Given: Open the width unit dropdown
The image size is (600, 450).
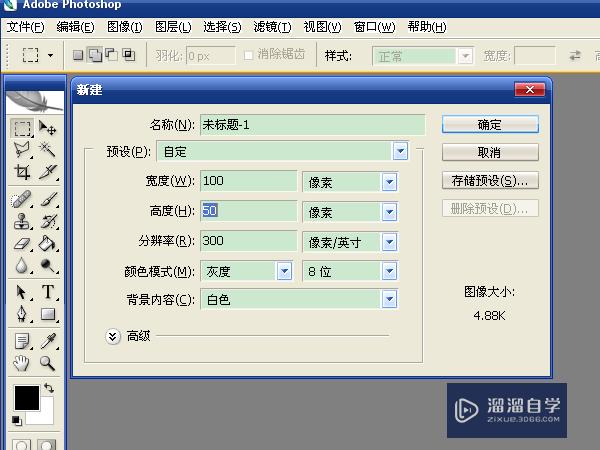Looking at the screenshot, I should coord(390,182).
